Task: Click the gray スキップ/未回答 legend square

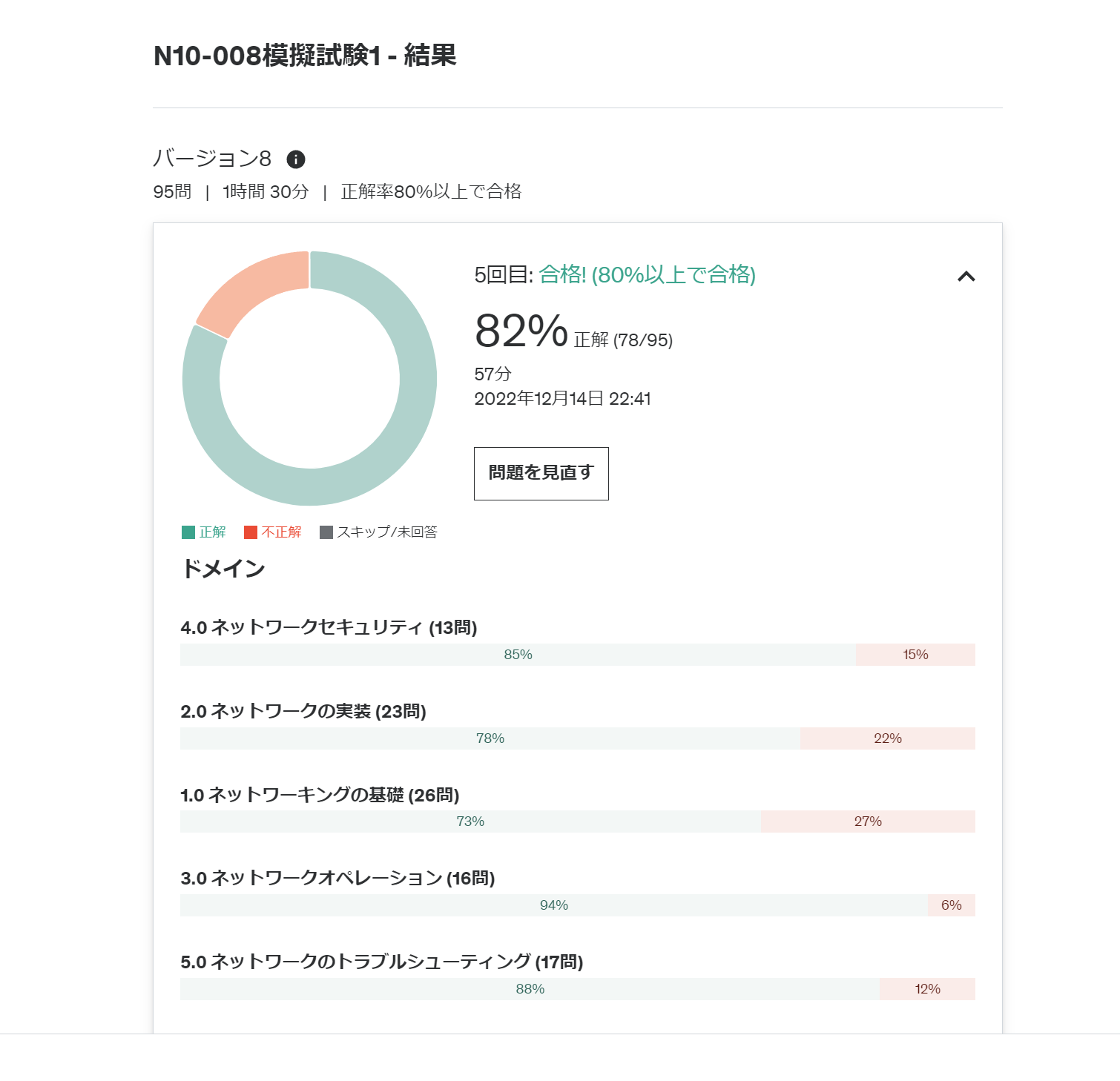Action: (326, 532)
